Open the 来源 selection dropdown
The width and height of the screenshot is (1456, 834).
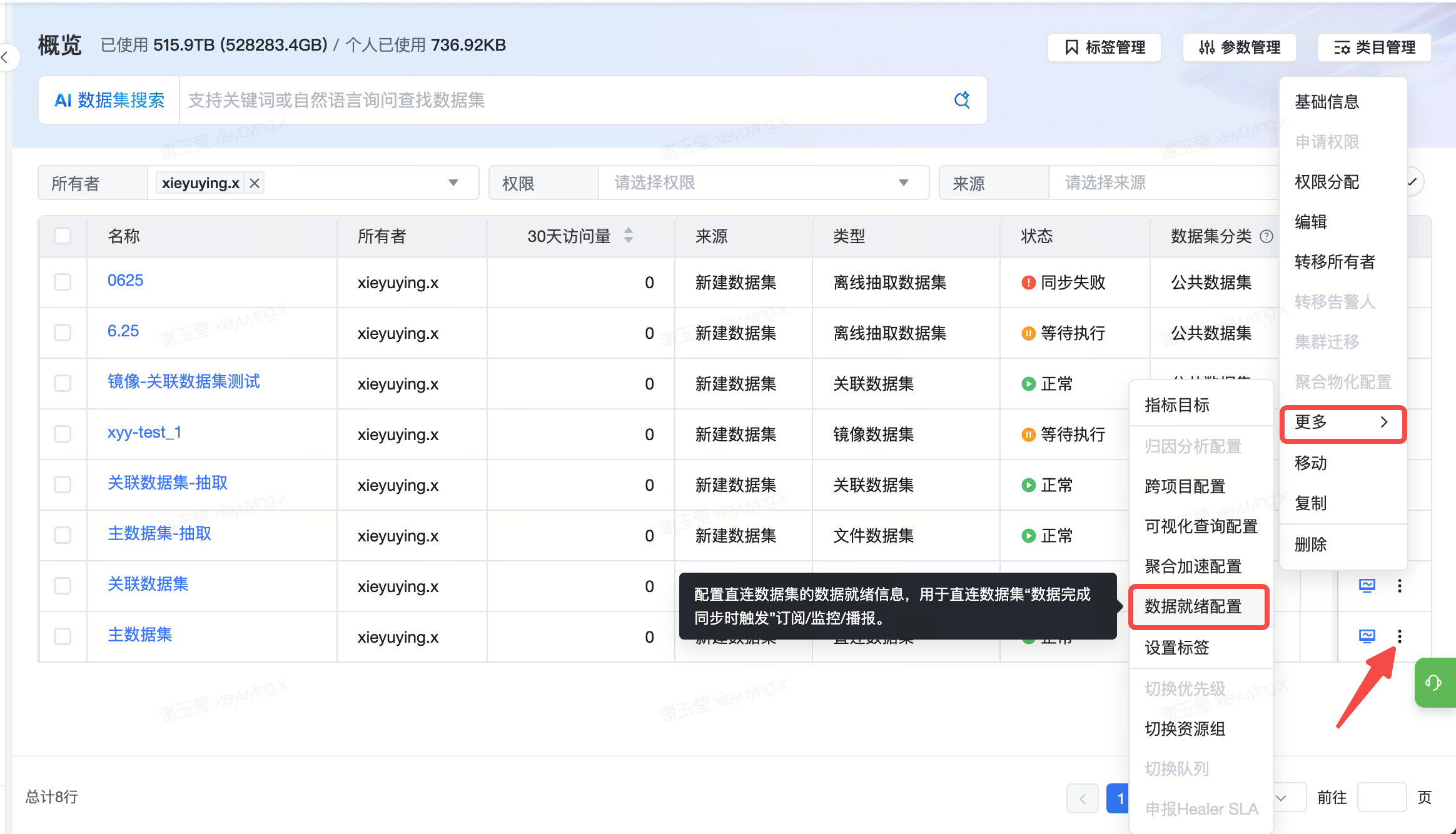[1163, 183]
